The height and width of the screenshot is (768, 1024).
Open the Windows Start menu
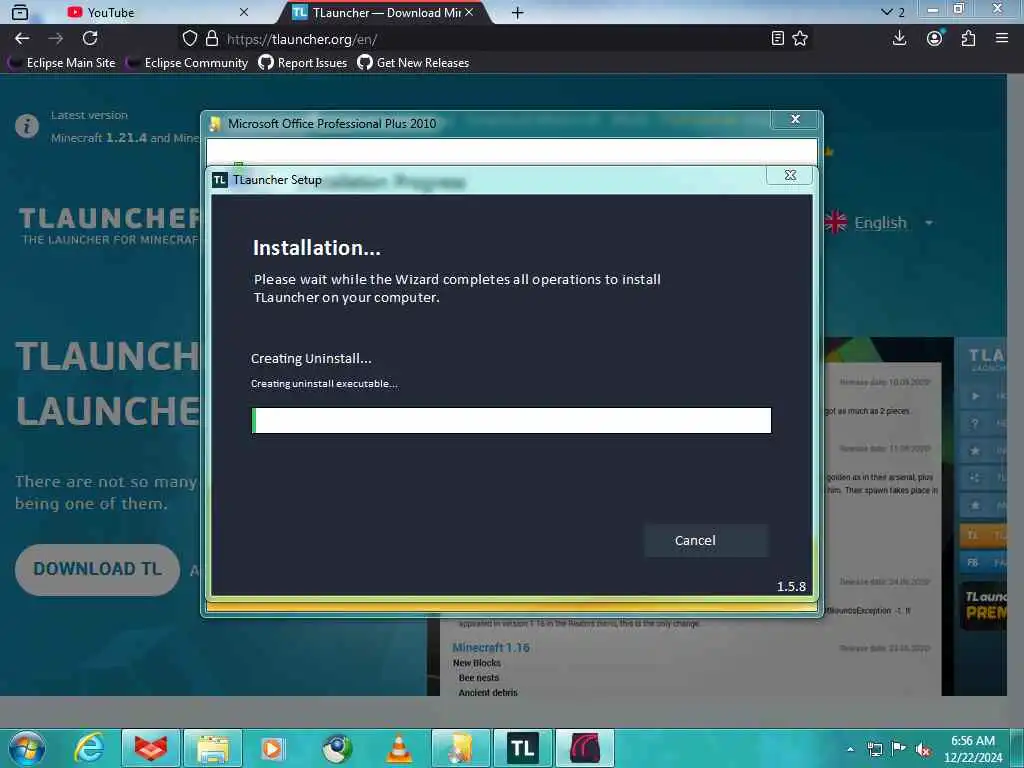coord(27,748)
